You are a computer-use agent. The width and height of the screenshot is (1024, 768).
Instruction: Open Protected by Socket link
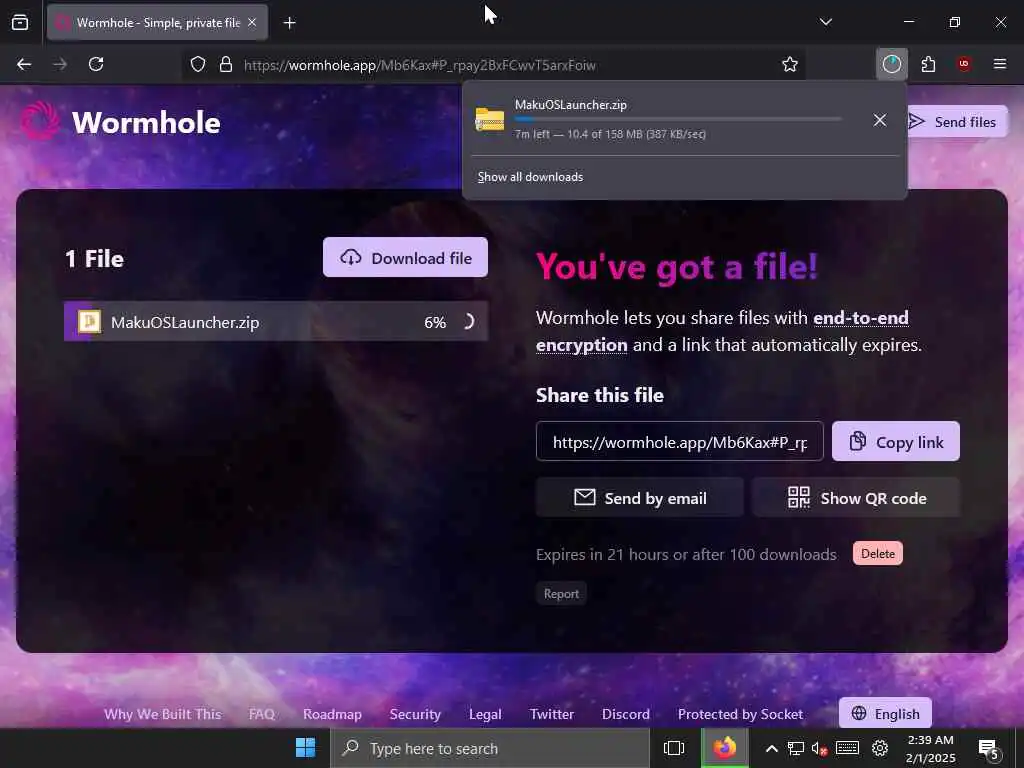point(741,714)
